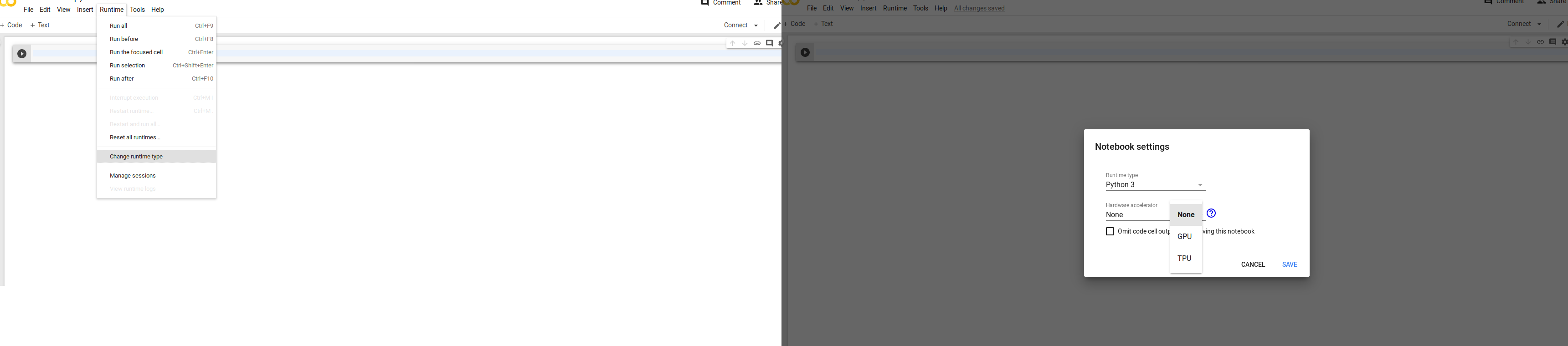Viewport: 1568px width, 346px height.
Task: Open the Runtime menu in the right notebook
Action: [895, 9]
